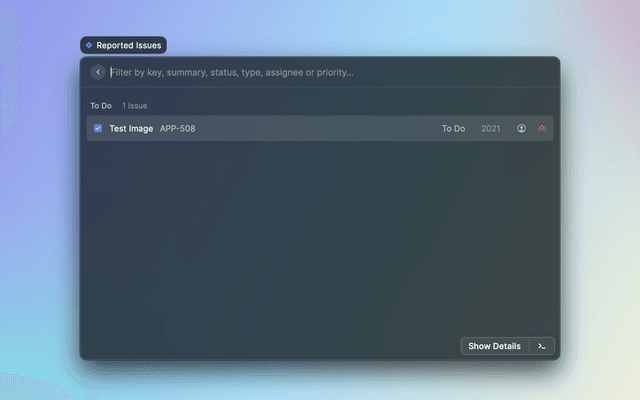Focus the filter by key search field
The image size is (640, 400).
coord(300,72)
